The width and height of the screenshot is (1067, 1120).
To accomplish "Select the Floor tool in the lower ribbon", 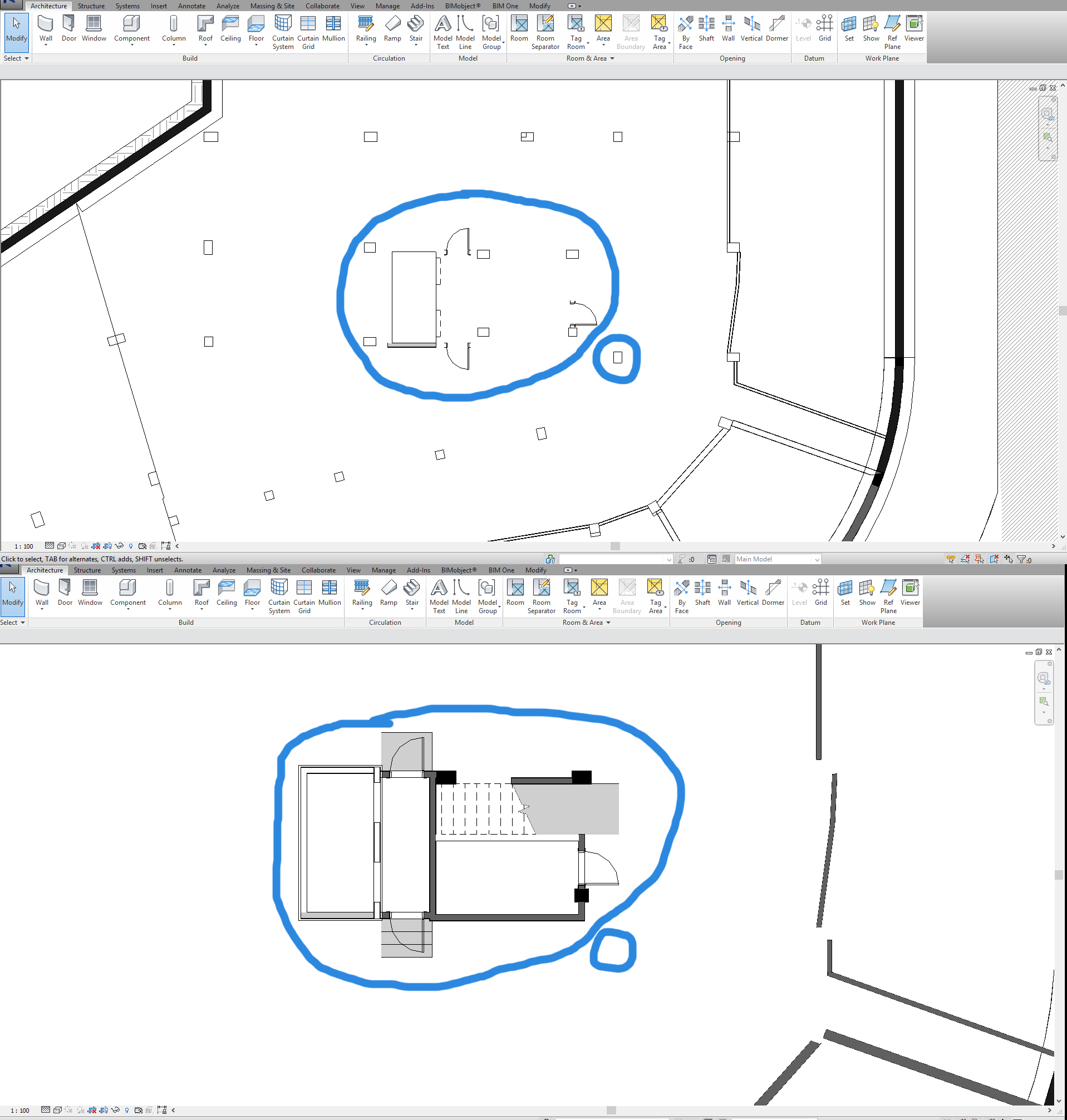I will (252, 594).
